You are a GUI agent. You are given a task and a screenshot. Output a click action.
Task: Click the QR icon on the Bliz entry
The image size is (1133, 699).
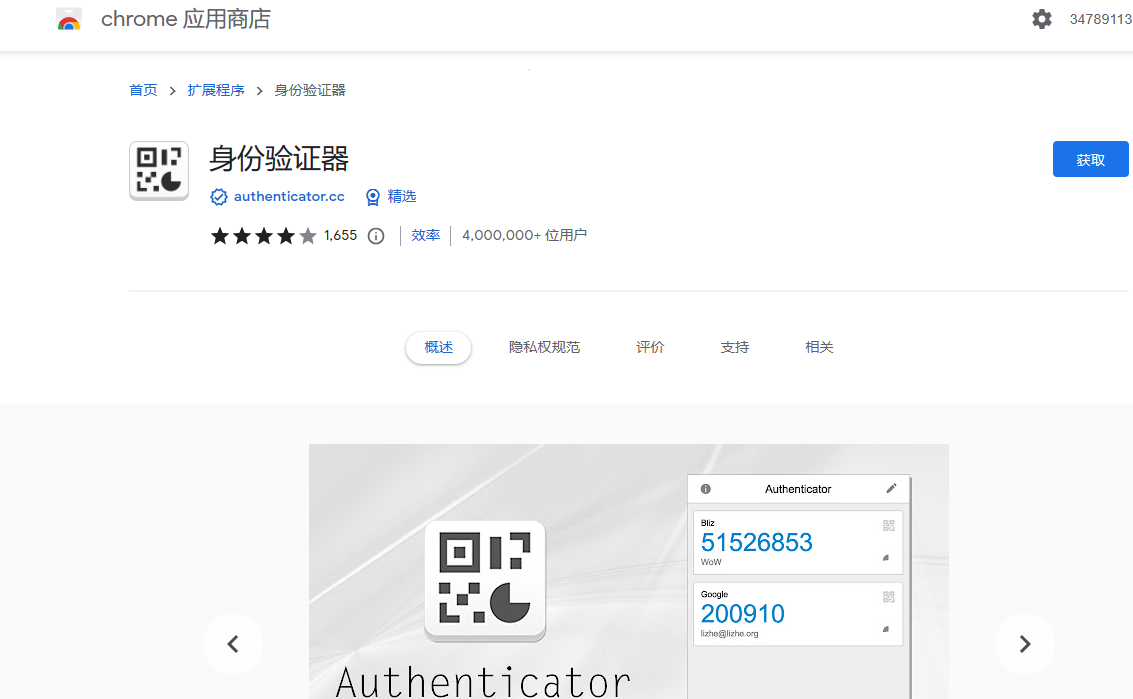889,526
